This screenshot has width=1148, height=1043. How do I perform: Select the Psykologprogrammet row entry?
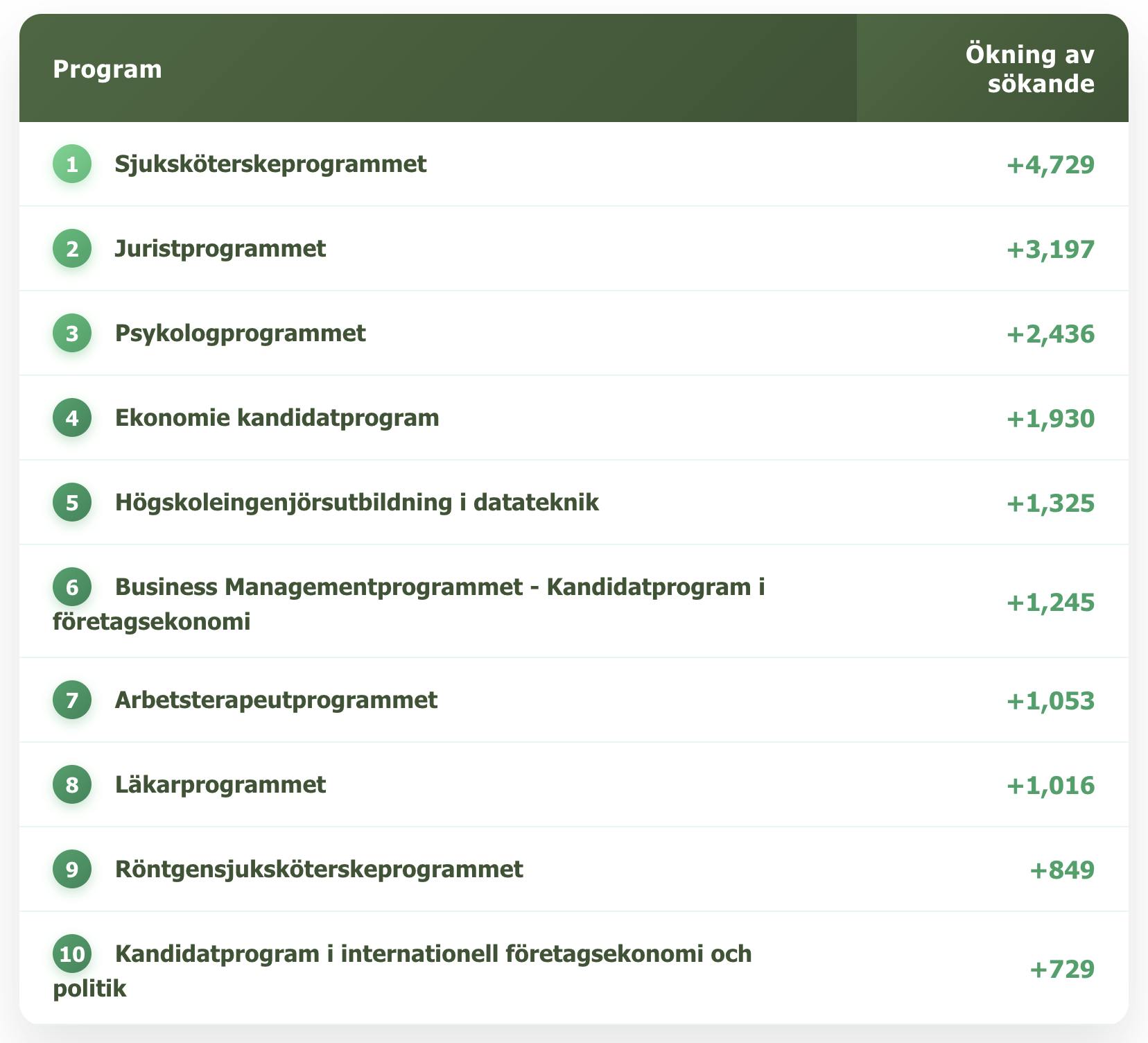coord(241,333)
